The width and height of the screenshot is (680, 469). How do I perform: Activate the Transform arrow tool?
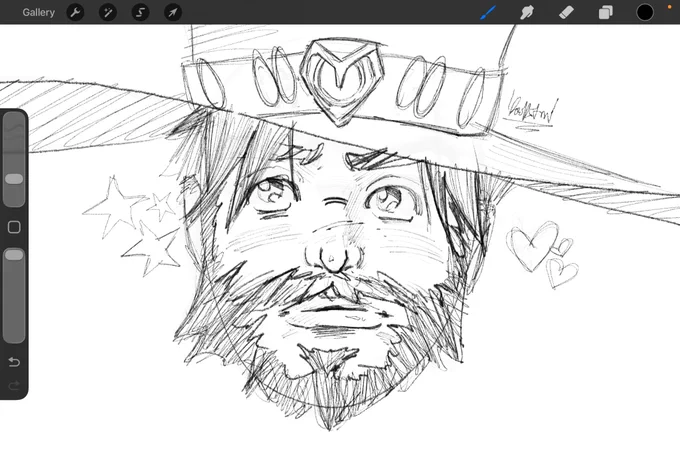pos(173,12)
